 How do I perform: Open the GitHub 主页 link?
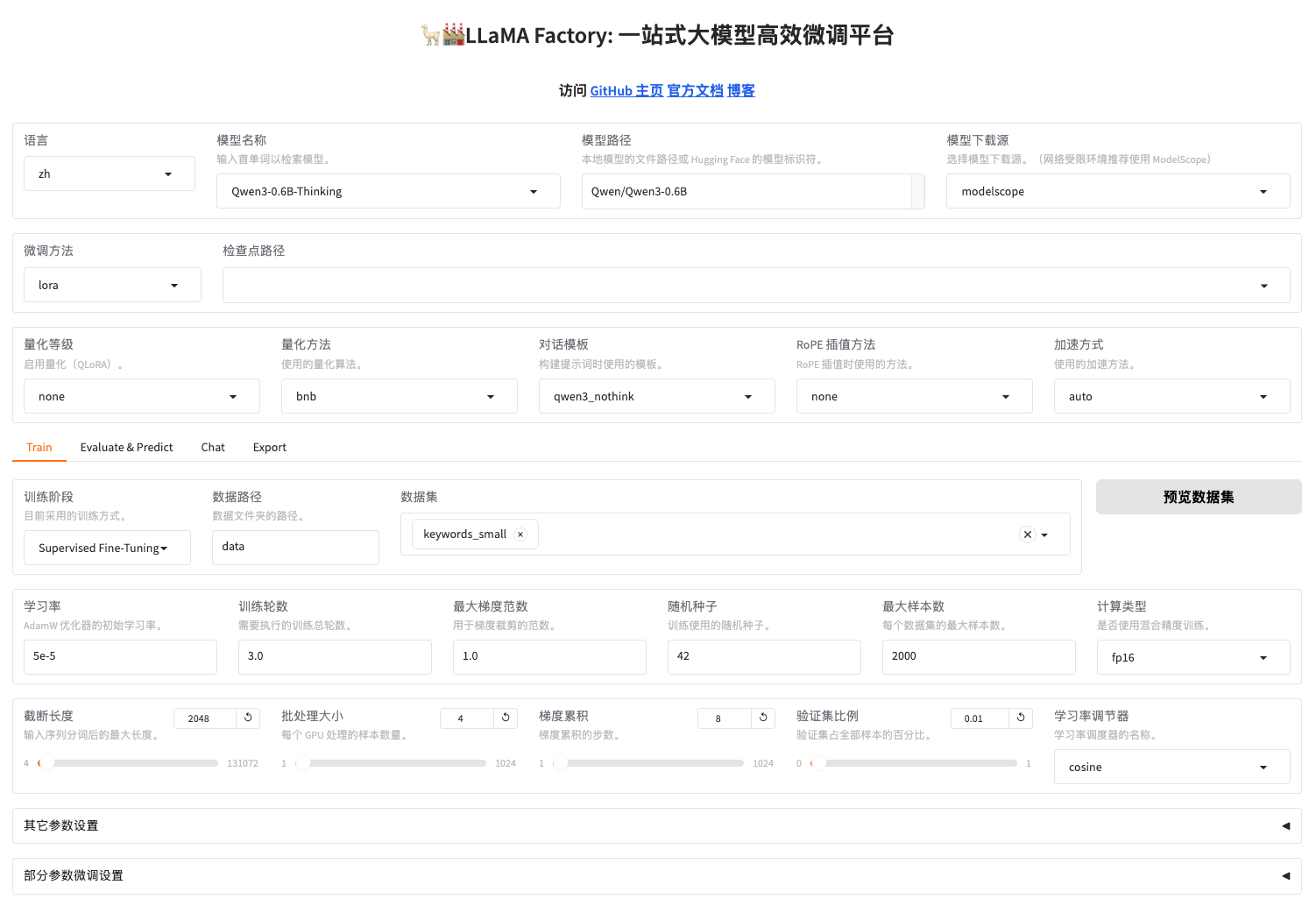[x=626, y=90]
